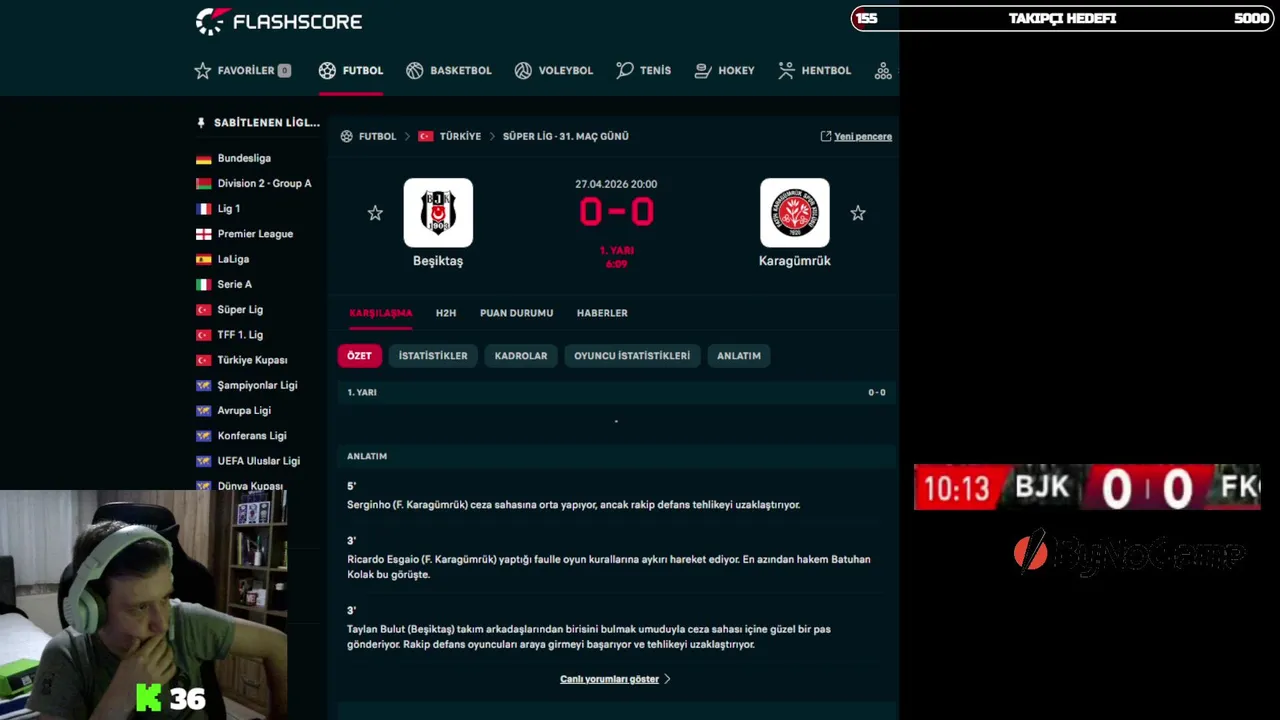The height and width of the screenshot is (720, 1280).
Task: Click the Takipçi Hedefi progress bar
Action: tap(1061, 18)
